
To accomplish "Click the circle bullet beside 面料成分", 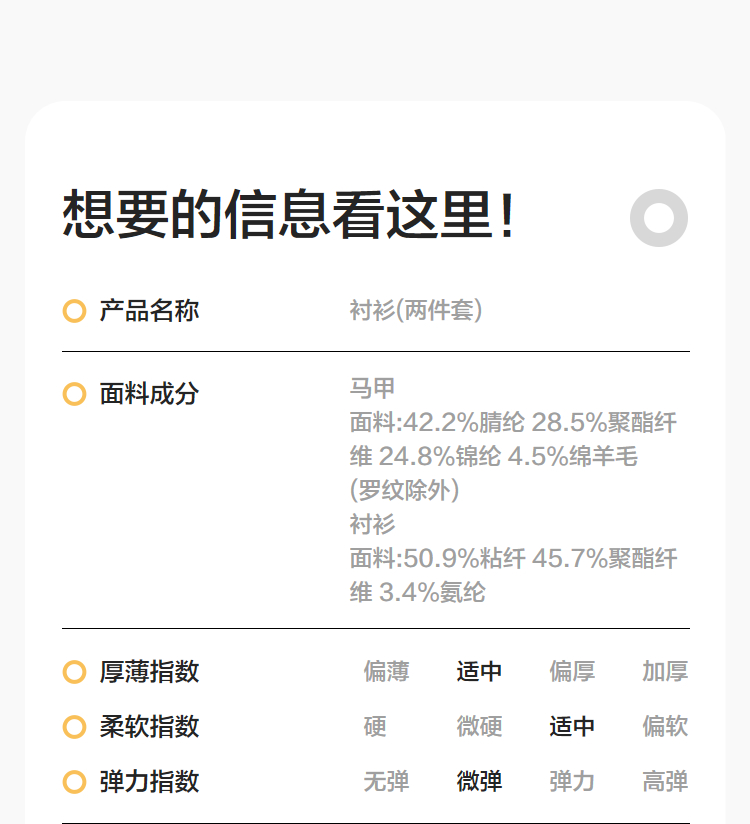I will 74,394.
